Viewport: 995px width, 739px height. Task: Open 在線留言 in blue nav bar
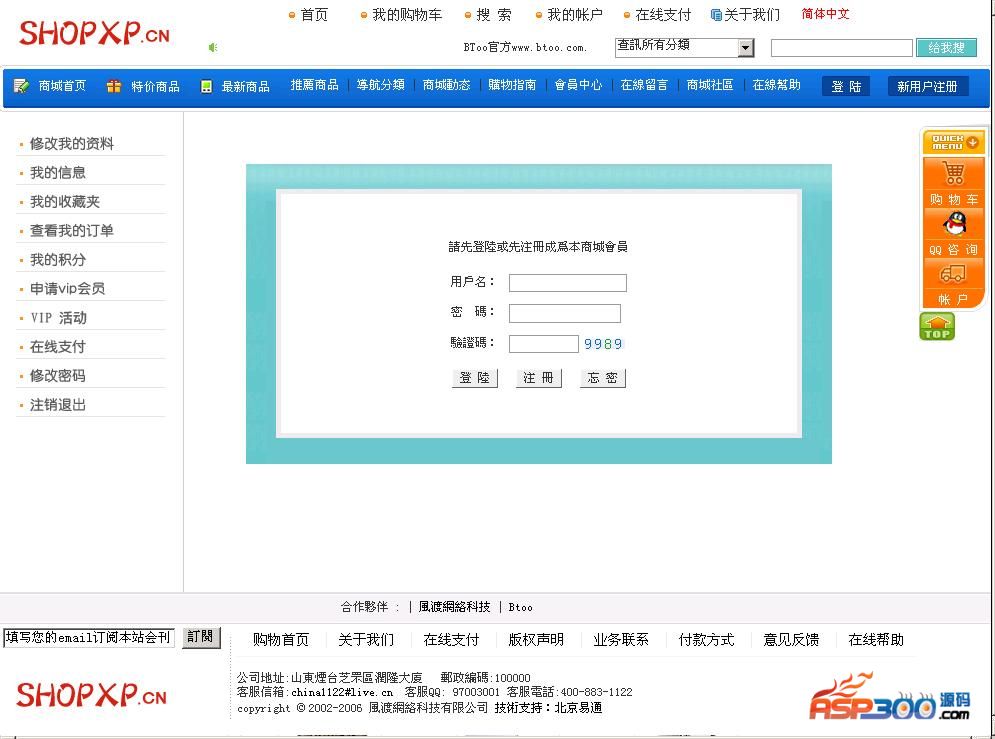[644, 85]
